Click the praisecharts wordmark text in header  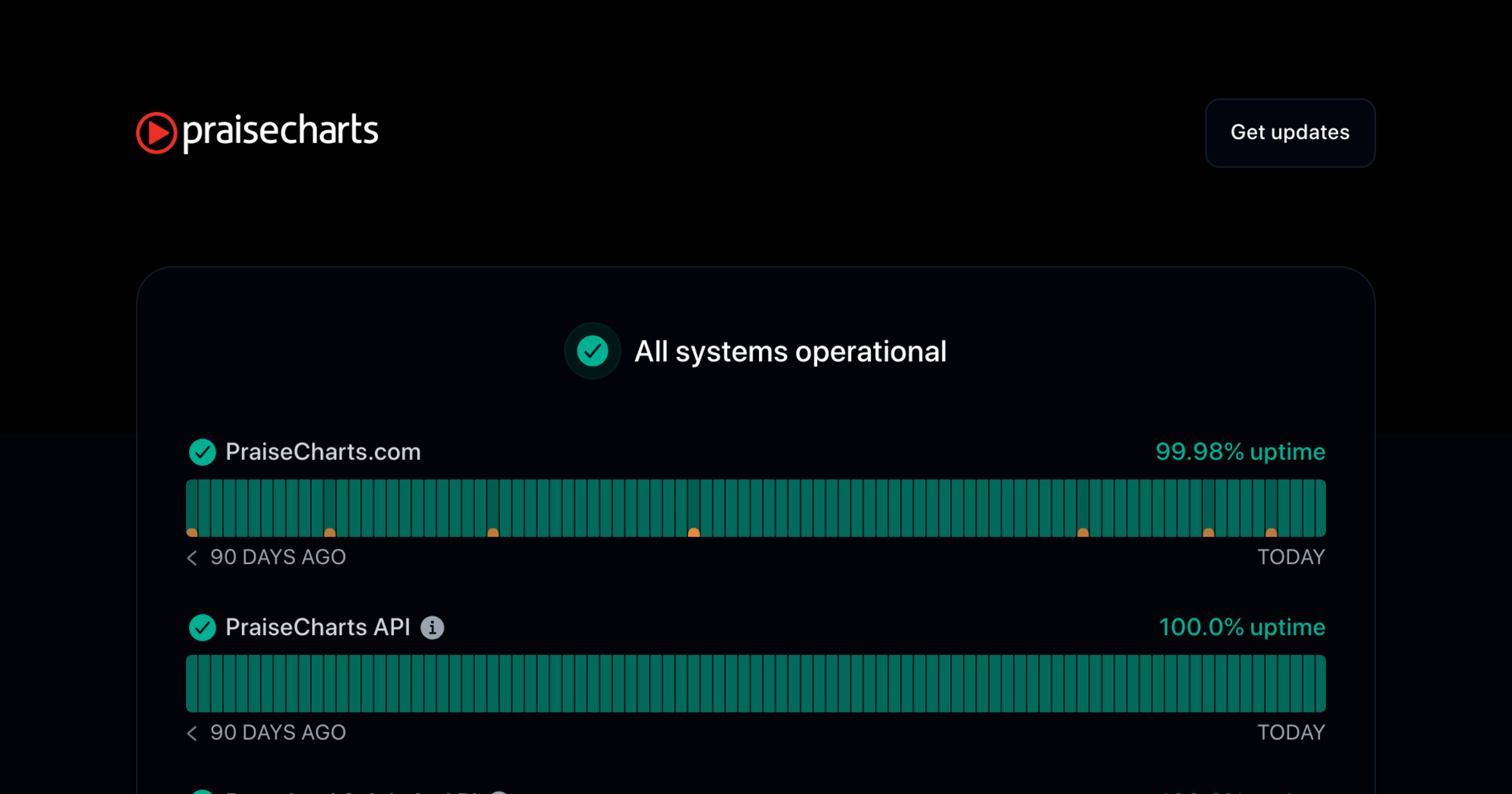[280, 131]
